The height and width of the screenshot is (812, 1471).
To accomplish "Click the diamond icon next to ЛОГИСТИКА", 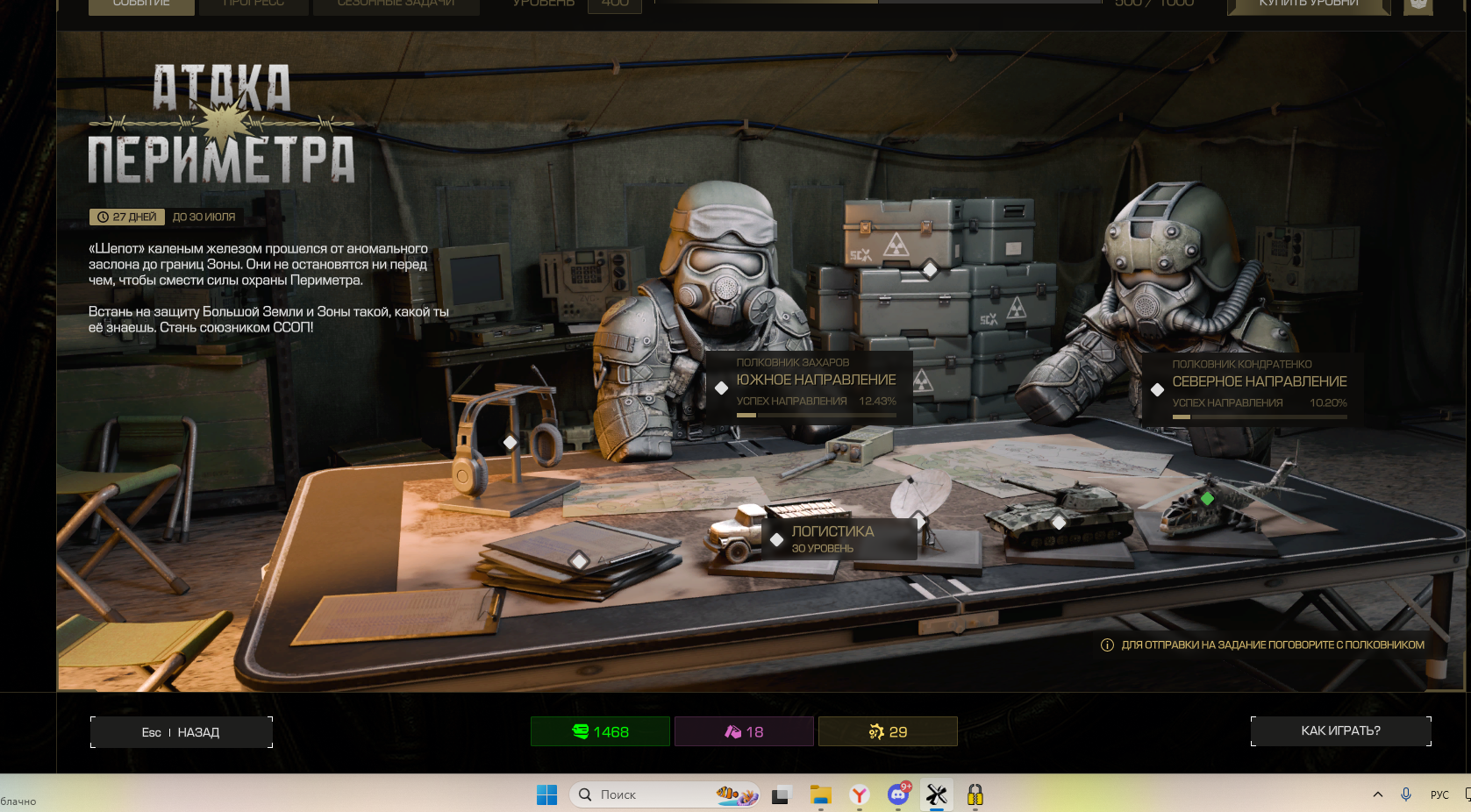I will pos(776,539).
